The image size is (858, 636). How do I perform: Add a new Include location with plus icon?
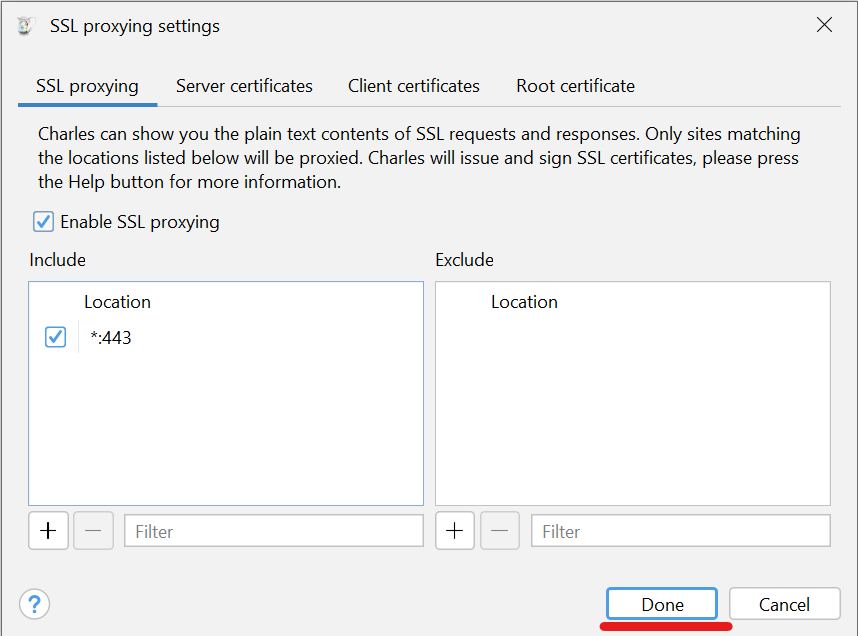[48, 531]
